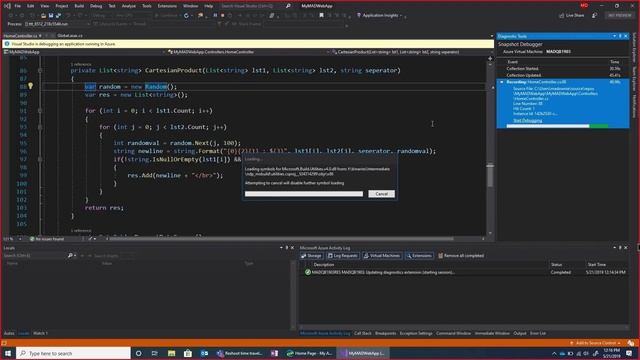Viewport: 640px width, 360px height.
Task: Select the Collection Started event row
Action: coord(562,69)
